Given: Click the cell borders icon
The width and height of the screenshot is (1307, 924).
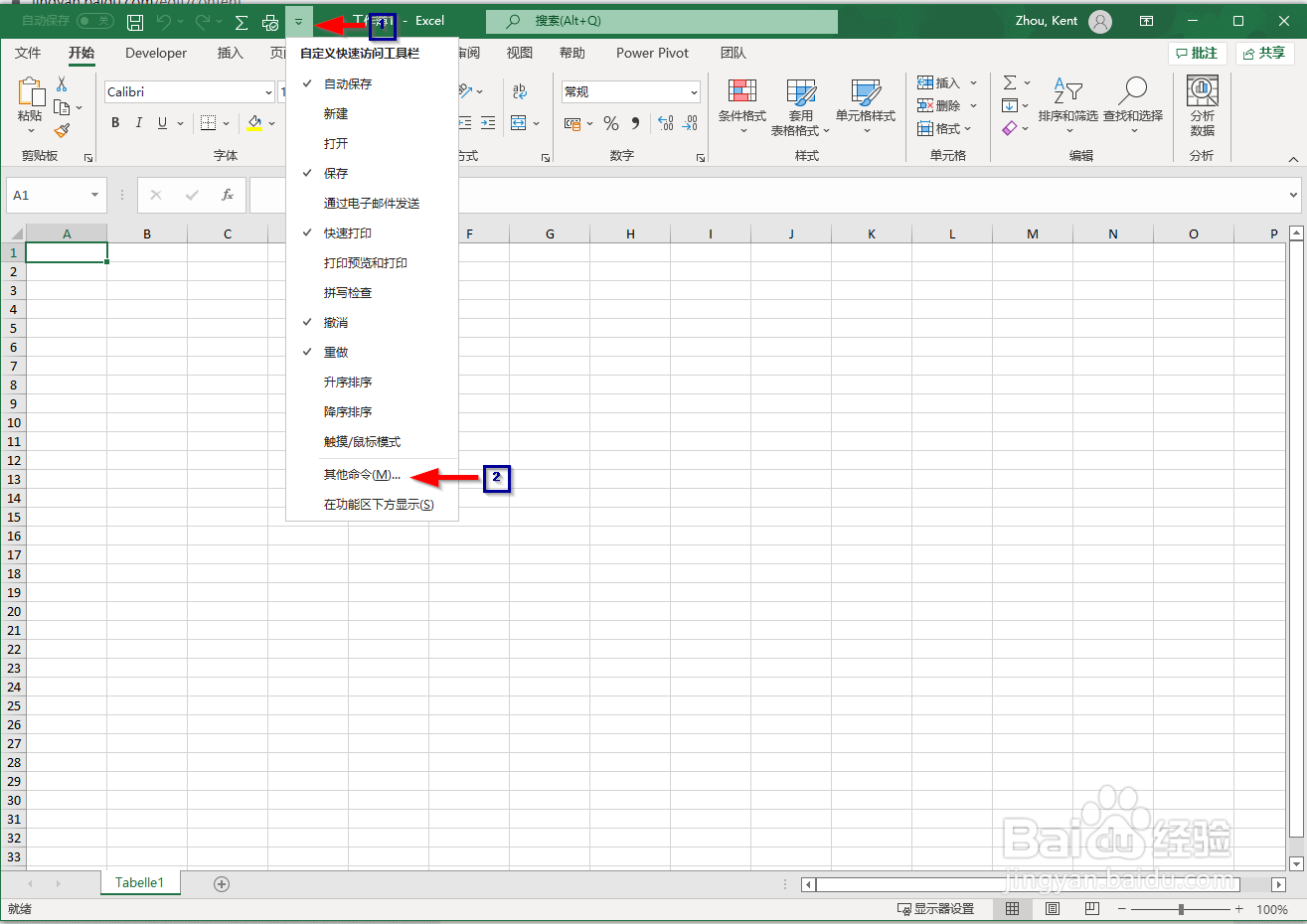Looking at the screenshot, I should click(x=208, y=123).
